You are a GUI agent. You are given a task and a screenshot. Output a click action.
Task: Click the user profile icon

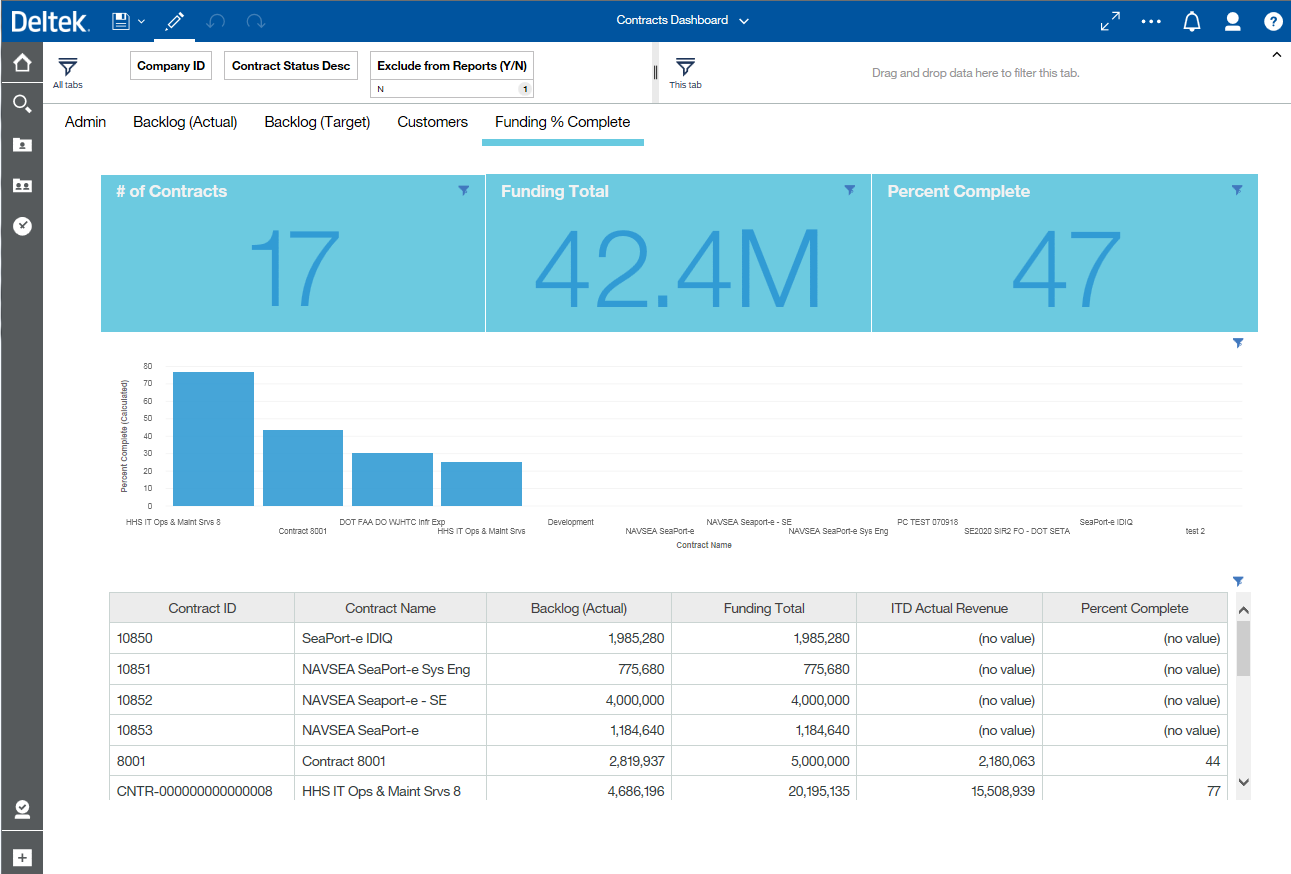click(1232, 21)
